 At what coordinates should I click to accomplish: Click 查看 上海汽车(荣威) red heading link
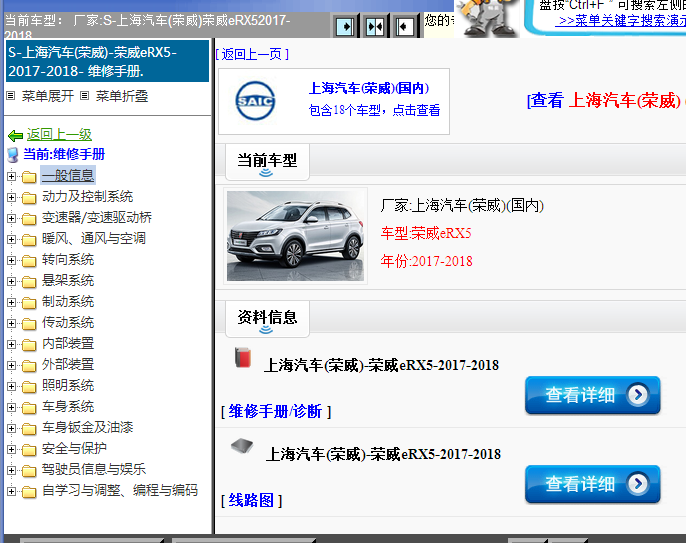[x=606, y=101]
